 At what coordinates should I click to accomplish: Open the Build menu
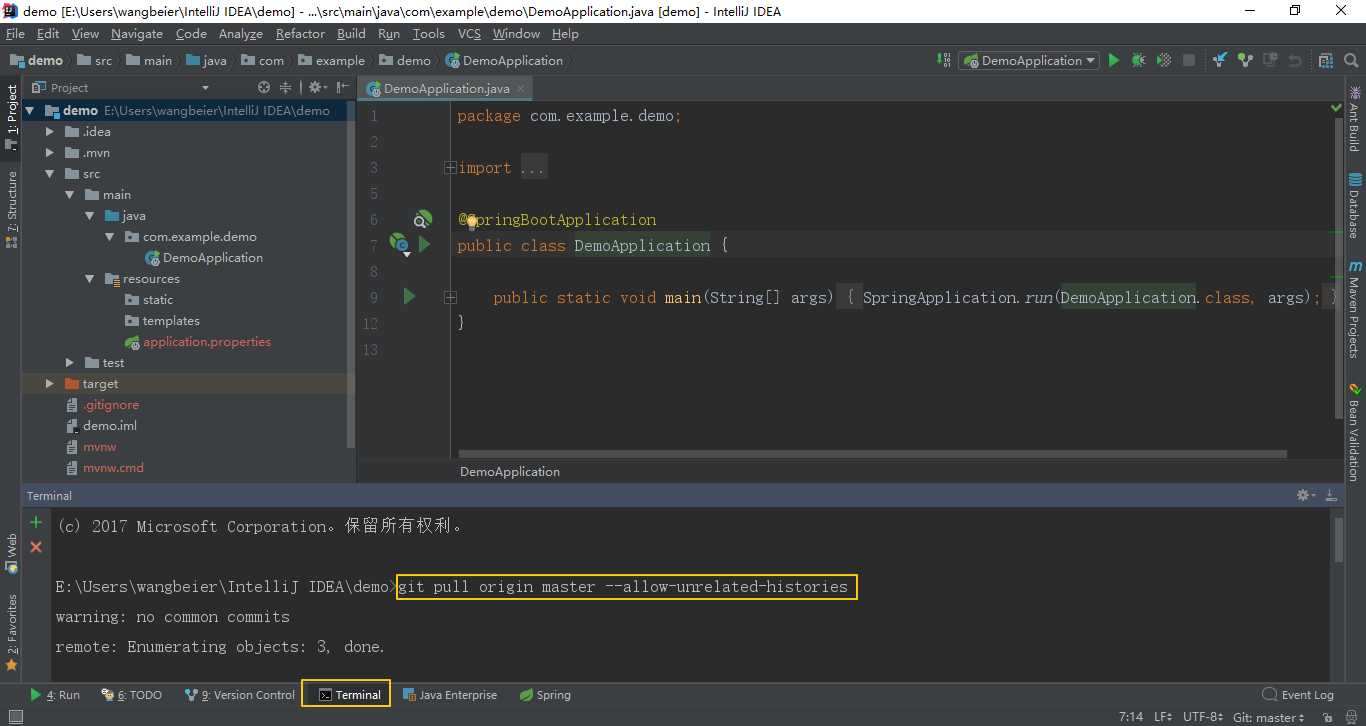click(351, 33)
